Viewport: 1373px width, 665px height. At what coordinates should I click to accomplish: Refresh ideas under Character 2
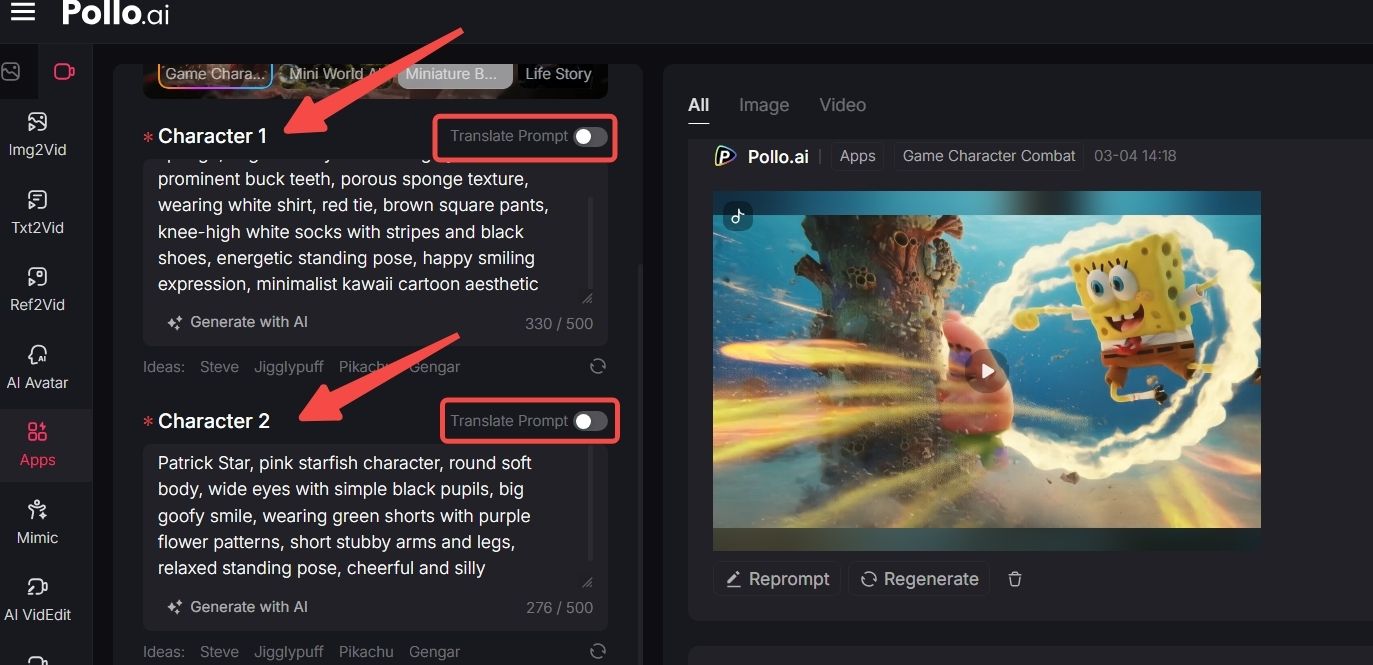point(598,651)
